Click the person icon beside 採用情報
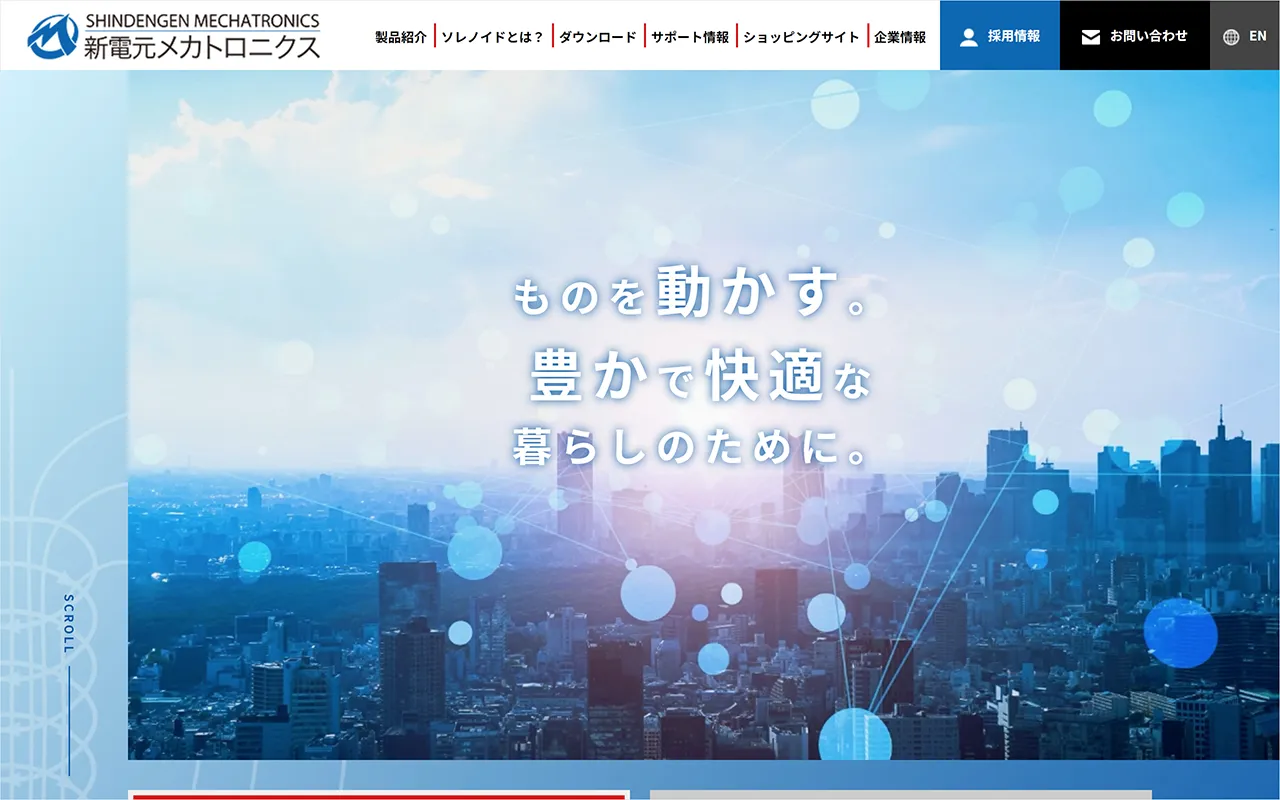This screenshot has width=1280, height=800. click(x=968, y=37)
